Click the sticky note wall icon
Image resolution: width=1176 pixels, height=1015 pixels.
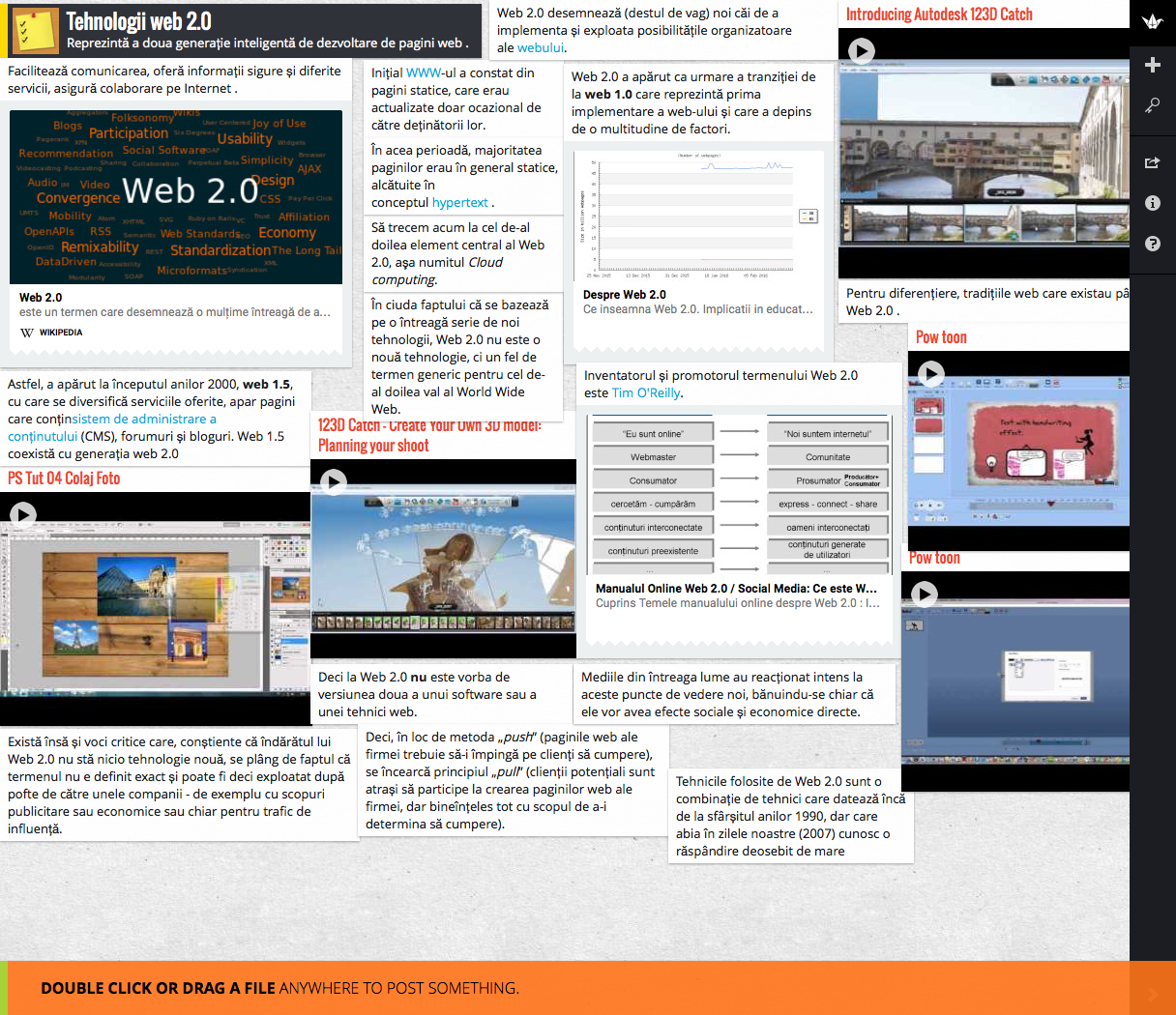[x=35, y=31]
